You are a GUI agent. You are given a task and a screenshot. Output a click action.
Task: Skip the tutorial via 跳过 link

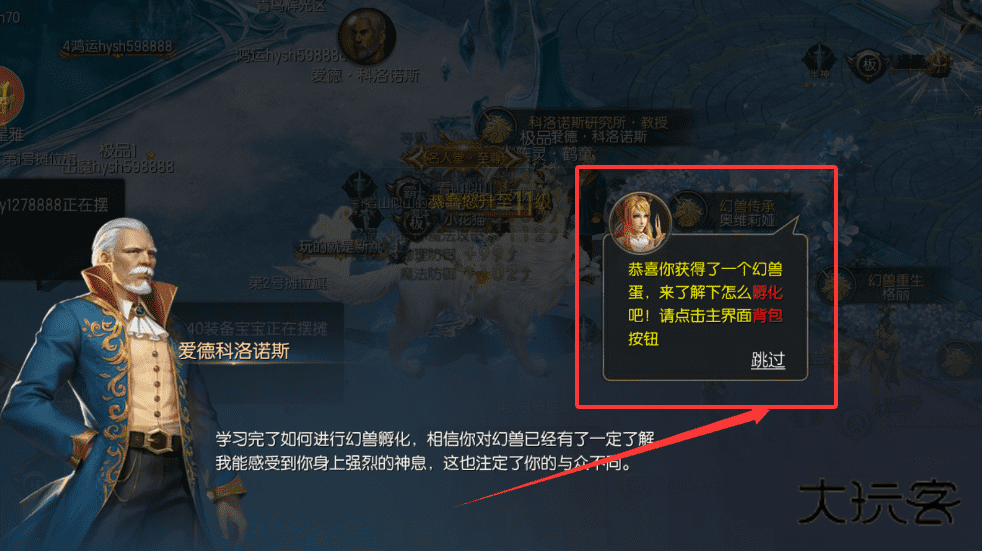click(768, 359)
